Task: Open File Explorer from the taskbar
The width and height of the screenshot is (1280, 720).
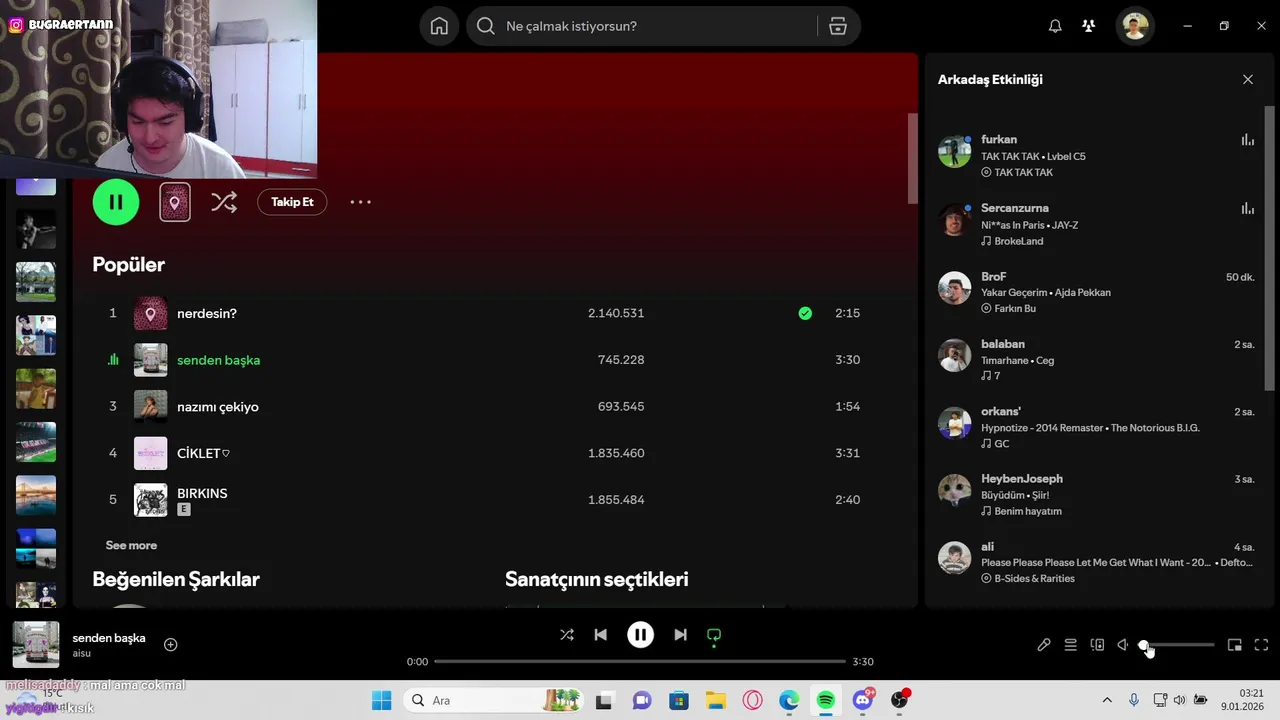Action: 715,700
